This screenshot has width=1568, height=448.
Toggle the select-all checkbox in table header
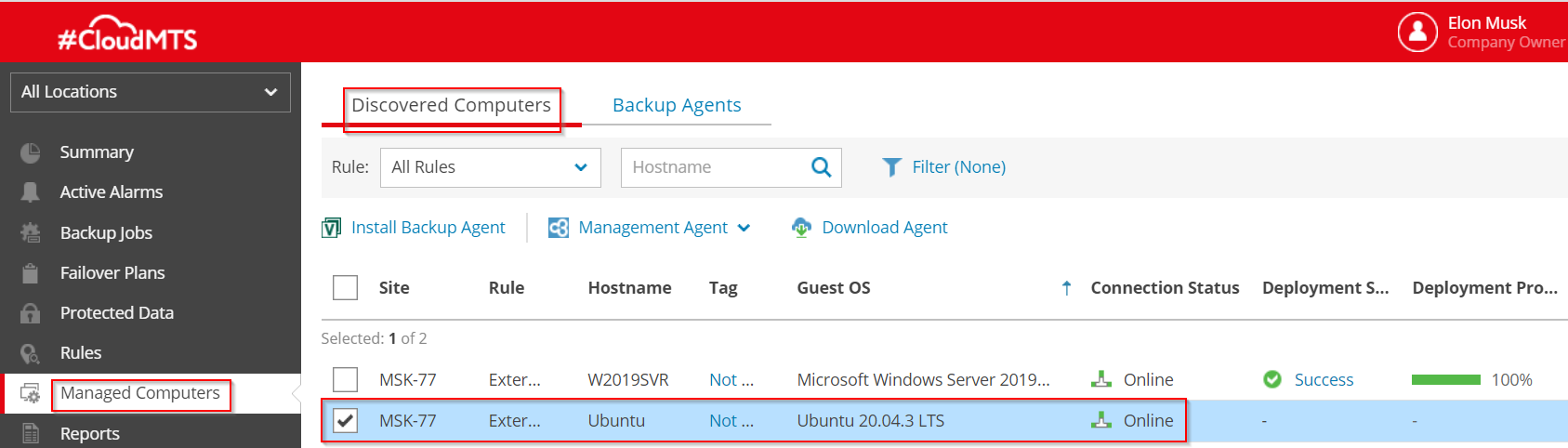click(345, 288)
